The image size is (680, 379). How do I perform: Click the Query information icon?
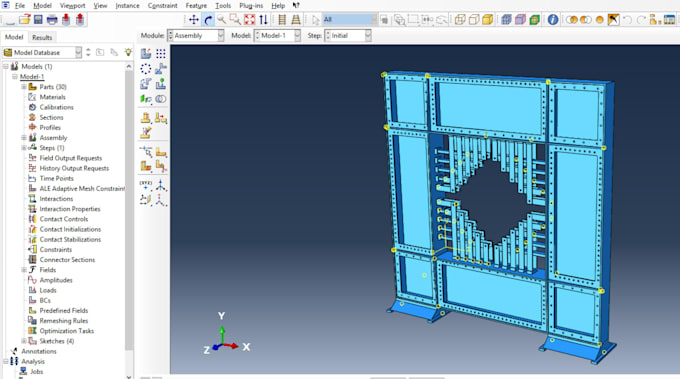point(552,20)
